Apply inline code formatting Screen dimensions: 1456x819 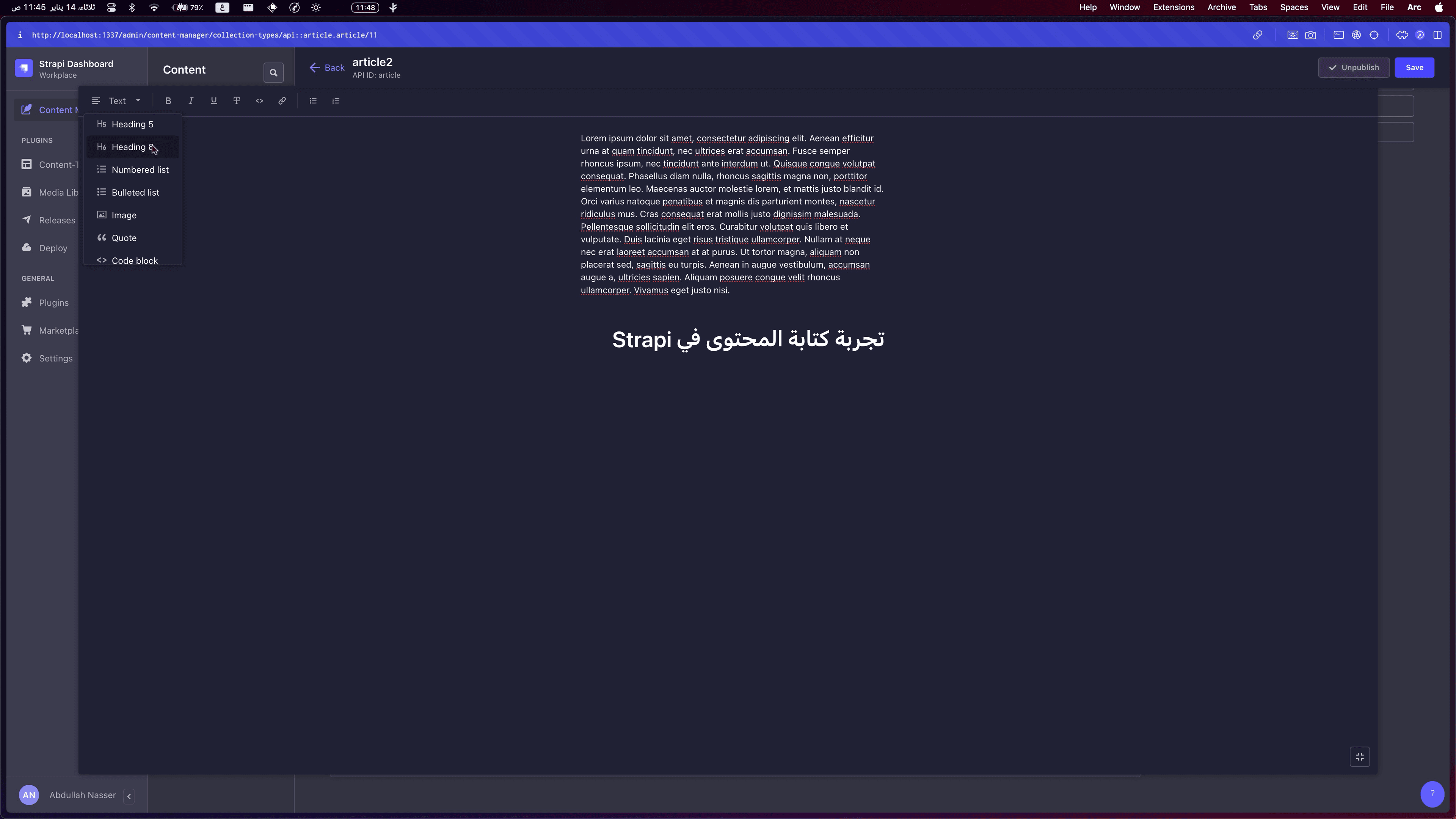click(x=259, y=101)
